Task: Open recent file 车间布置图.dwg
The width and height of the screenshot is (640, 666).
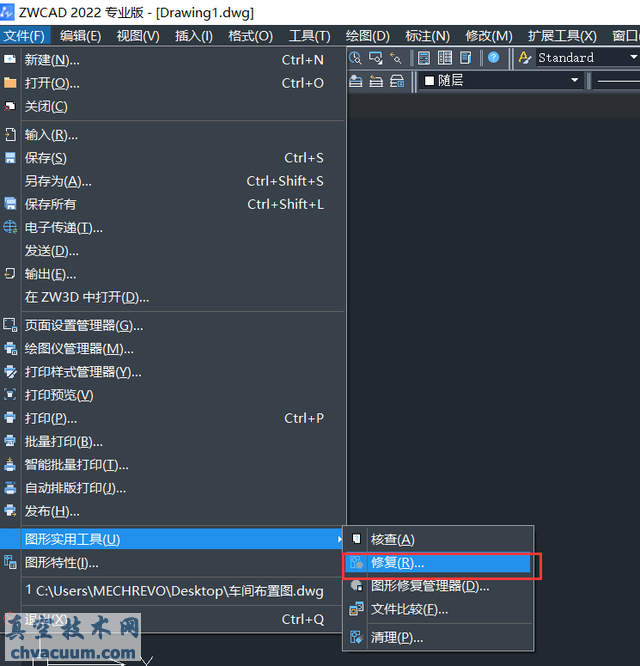Action: [x=172, y=591]
